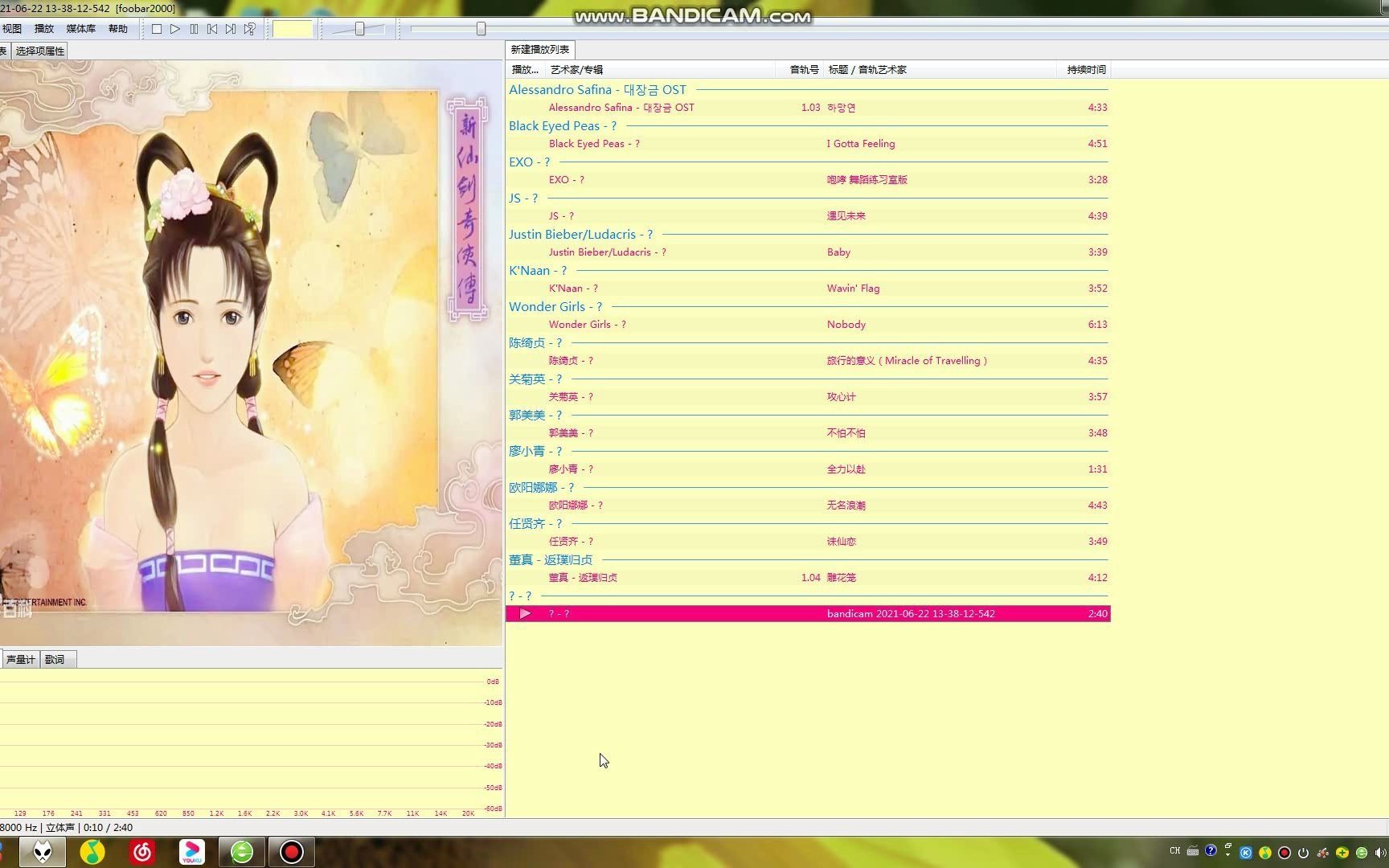
Task: Open the 播放 (Playback) menu
Action: pos(44,29)
